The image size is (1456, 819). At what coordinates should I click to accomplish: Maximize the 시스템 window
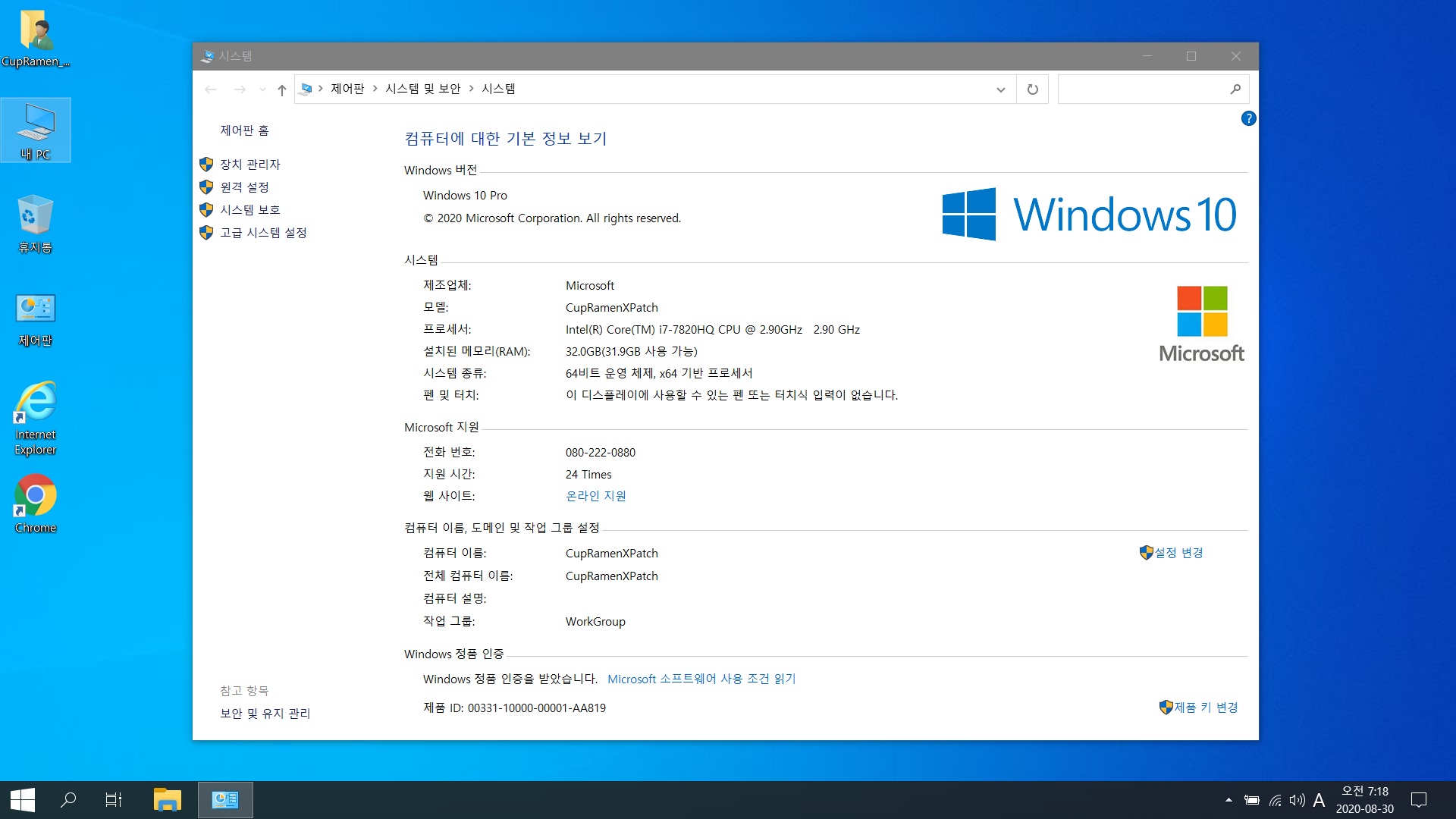[1191, 56]
